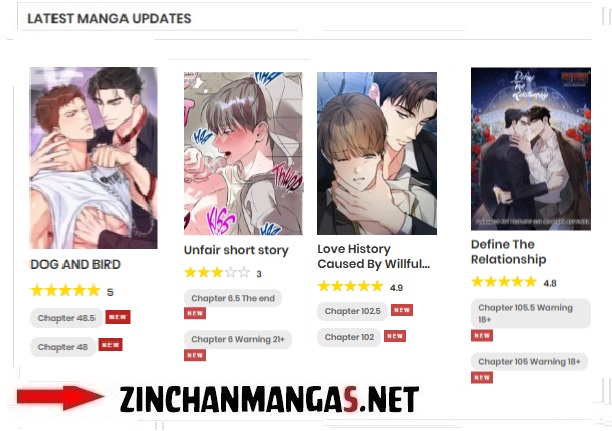612x431 pixels.
Task: Click the three-star rating of Unfair short story
Action: point(217,272)
